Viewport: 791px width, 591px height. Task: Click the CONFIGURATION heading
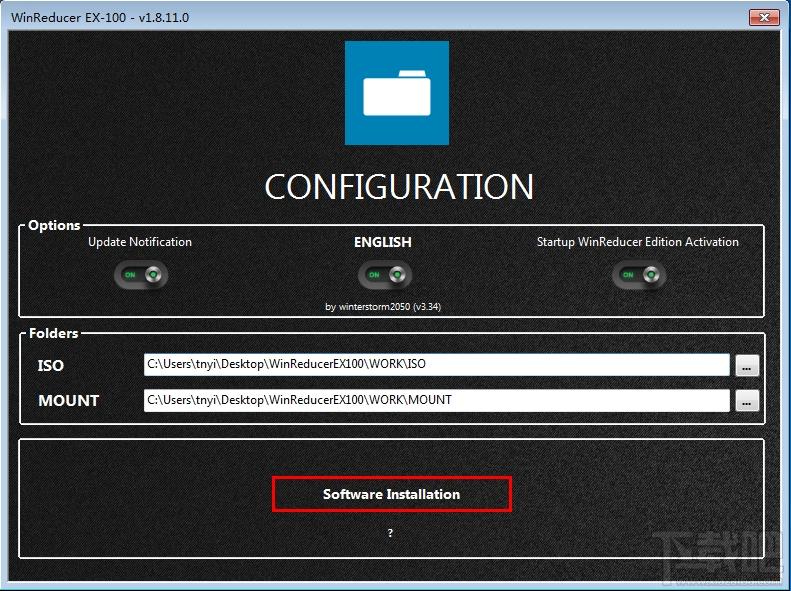399,187
